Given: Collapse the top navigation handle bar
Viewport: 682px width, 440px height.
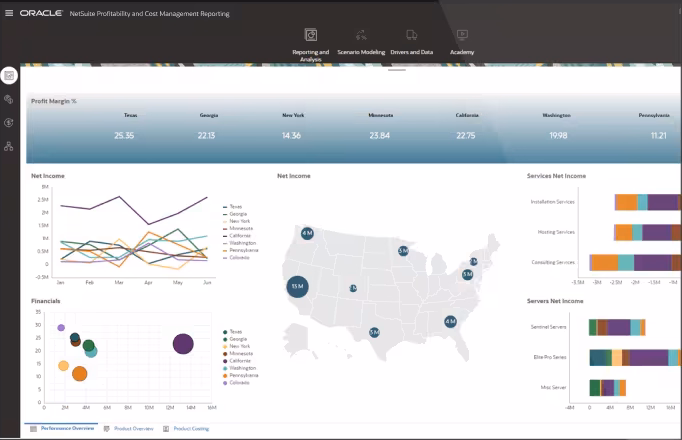Looking at the screenshot, I should coord(396,69).
